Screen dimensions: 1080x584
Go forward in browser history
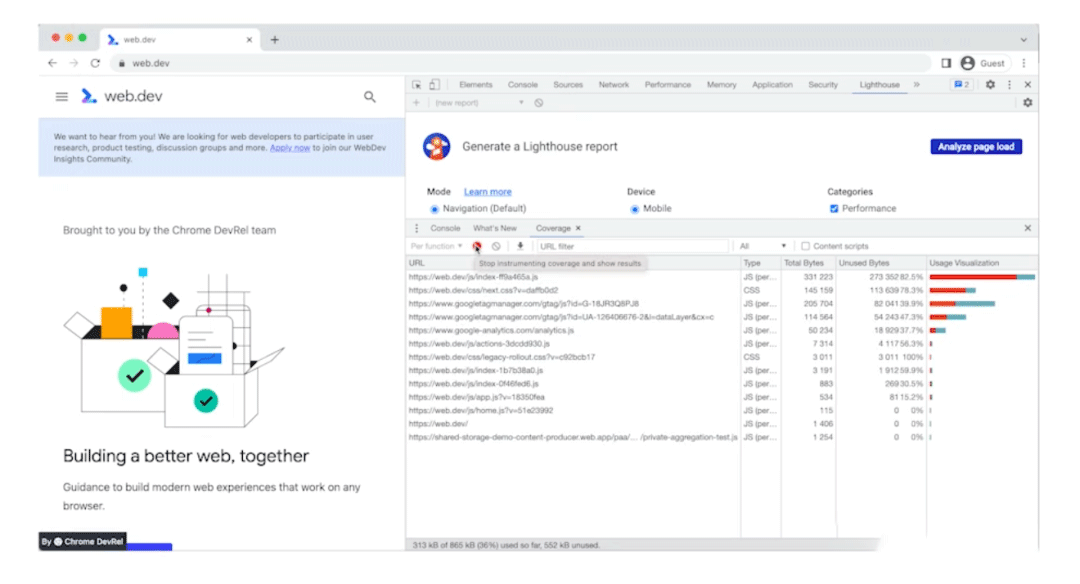(74, 63)
